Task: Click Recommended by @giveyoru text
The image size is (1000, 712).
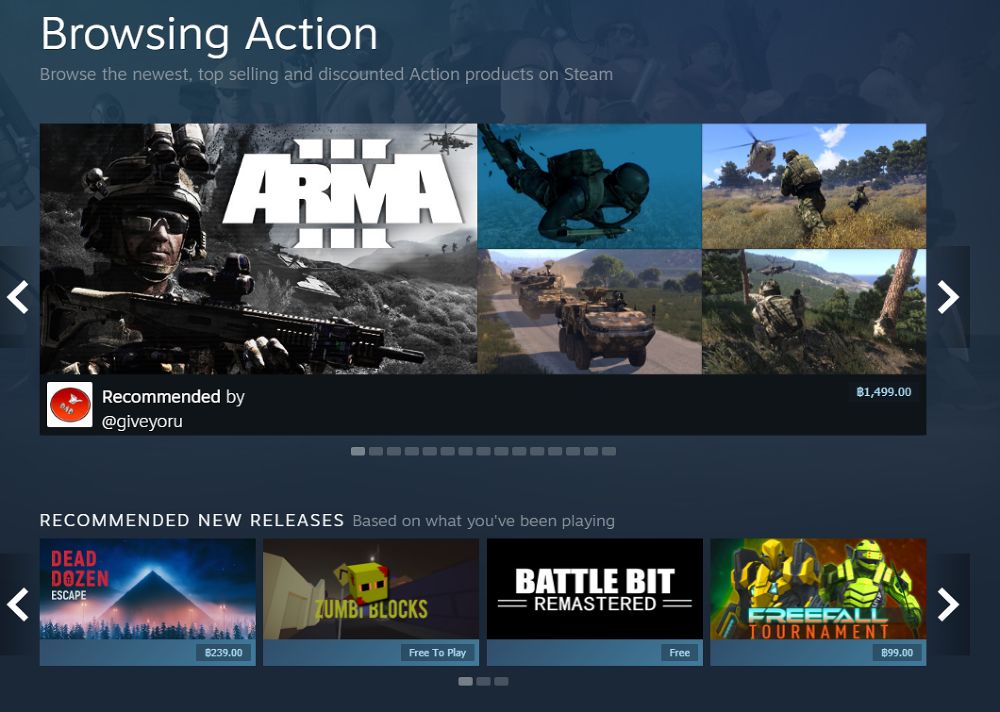Action: [173, 408]
